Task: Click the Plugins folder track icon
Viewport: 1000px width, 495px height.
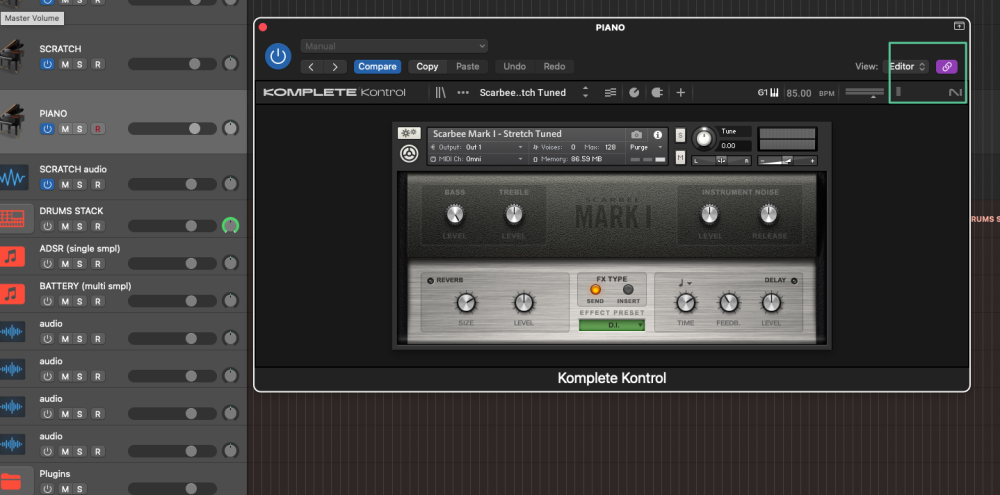Action: point(12,481)
